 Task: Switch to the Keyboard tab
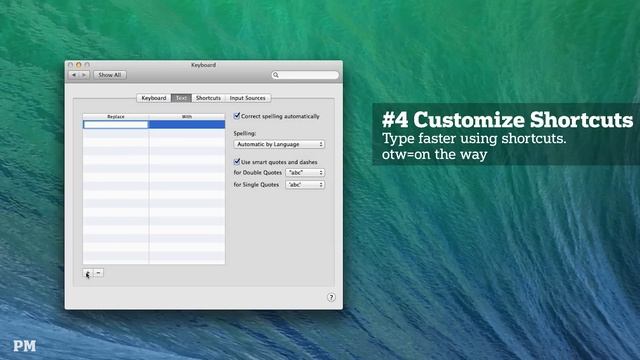coord(154,98)
